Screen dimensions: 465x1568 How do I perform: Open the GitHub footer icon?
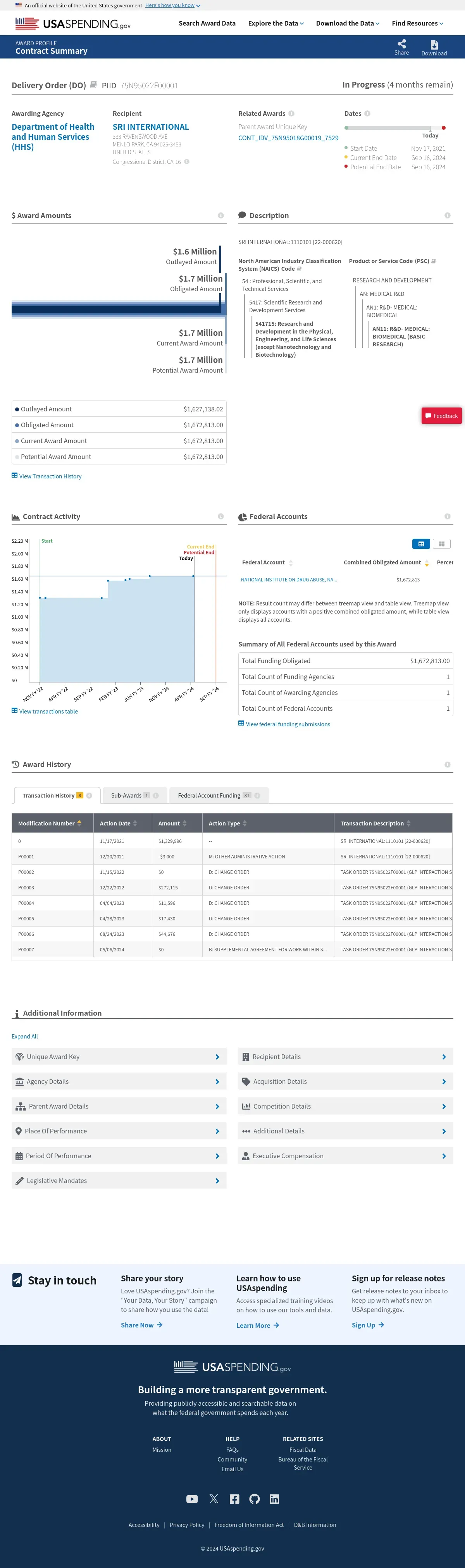[x=255, y=1499]
